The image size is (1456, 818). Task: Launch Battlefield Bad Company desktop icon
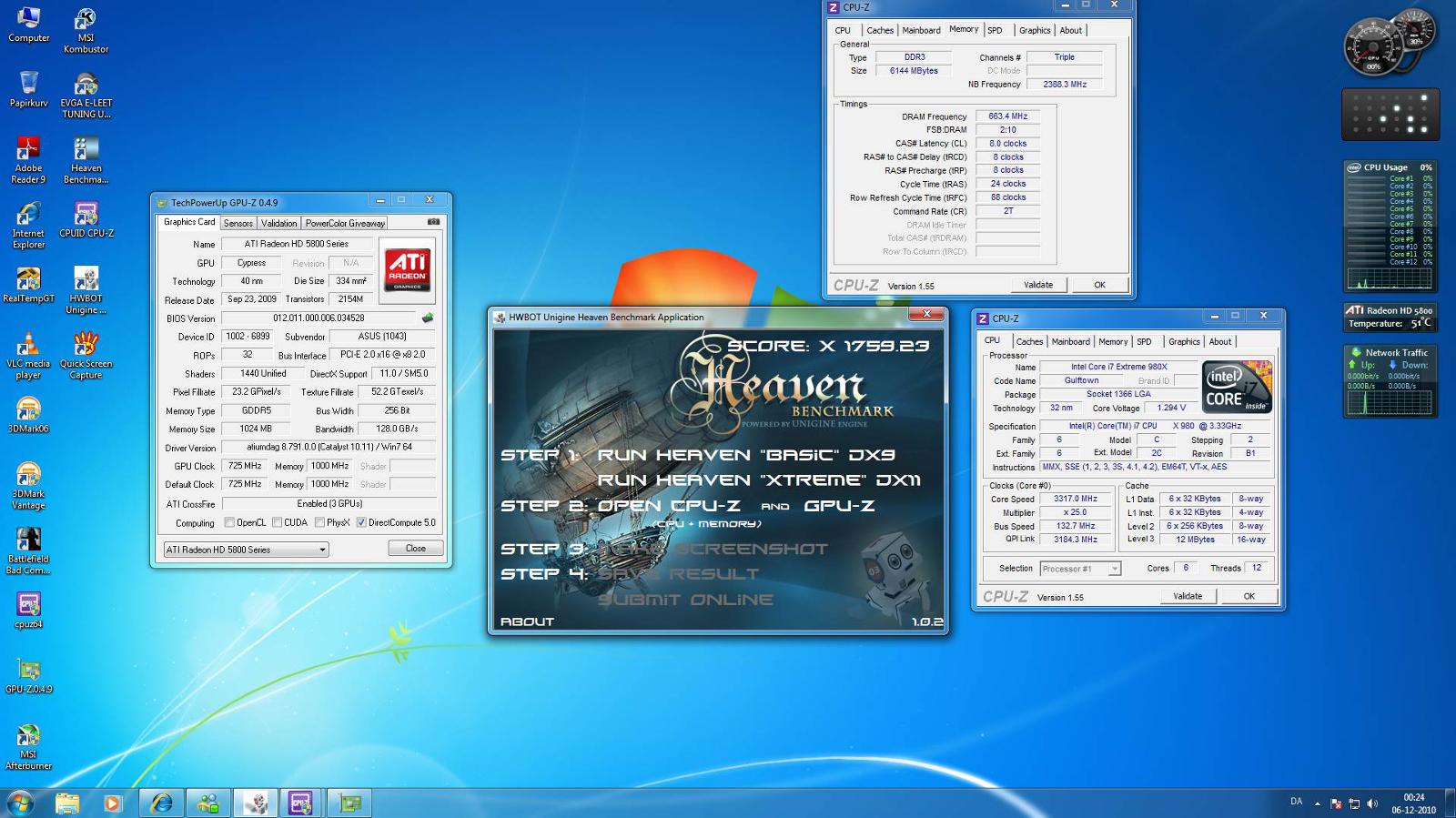pyautogui.click(x=28, y=551)
